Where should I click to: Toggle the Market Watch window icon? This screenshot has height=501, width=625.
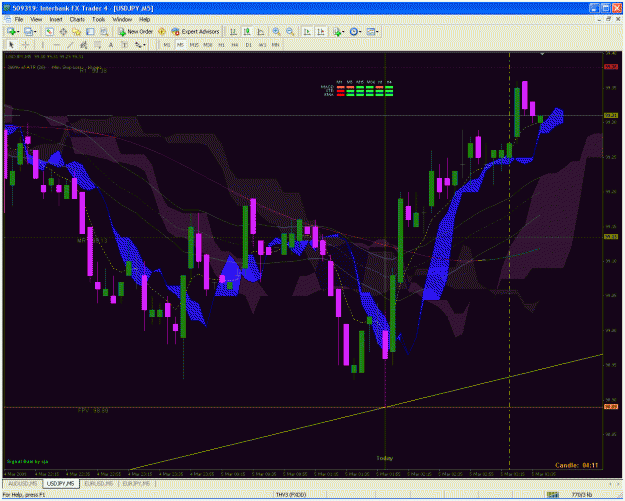pyautogui.click(x=49, y=31)
